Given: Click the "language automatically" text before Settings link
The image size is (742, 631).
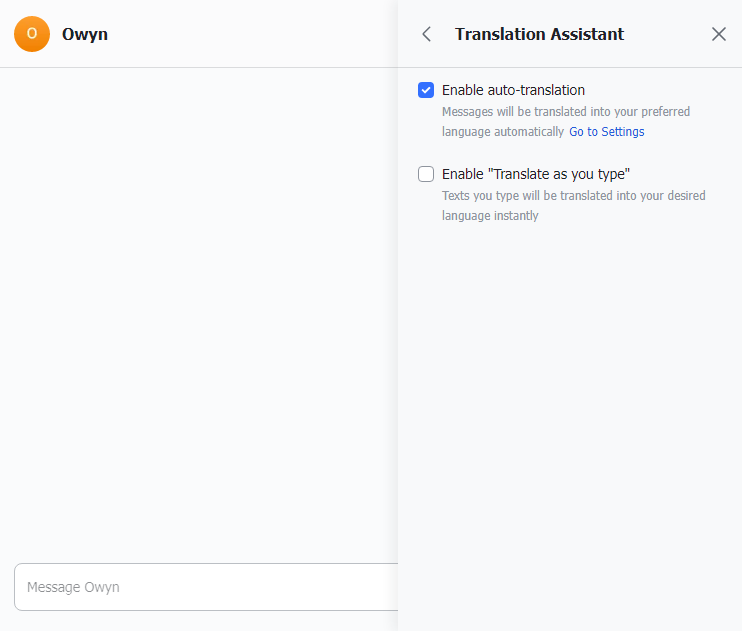Looking at the screenshot, I should pos(503,132).
